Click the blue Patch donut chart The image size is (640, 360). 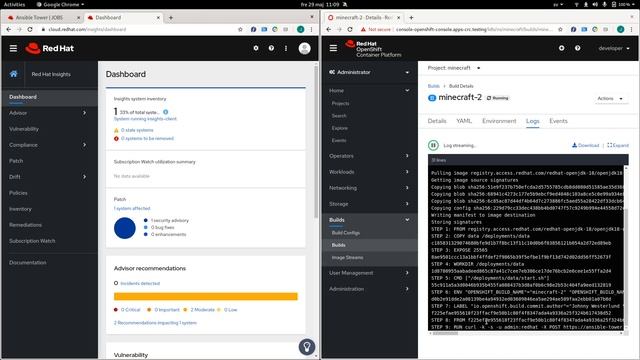point(124,228)
